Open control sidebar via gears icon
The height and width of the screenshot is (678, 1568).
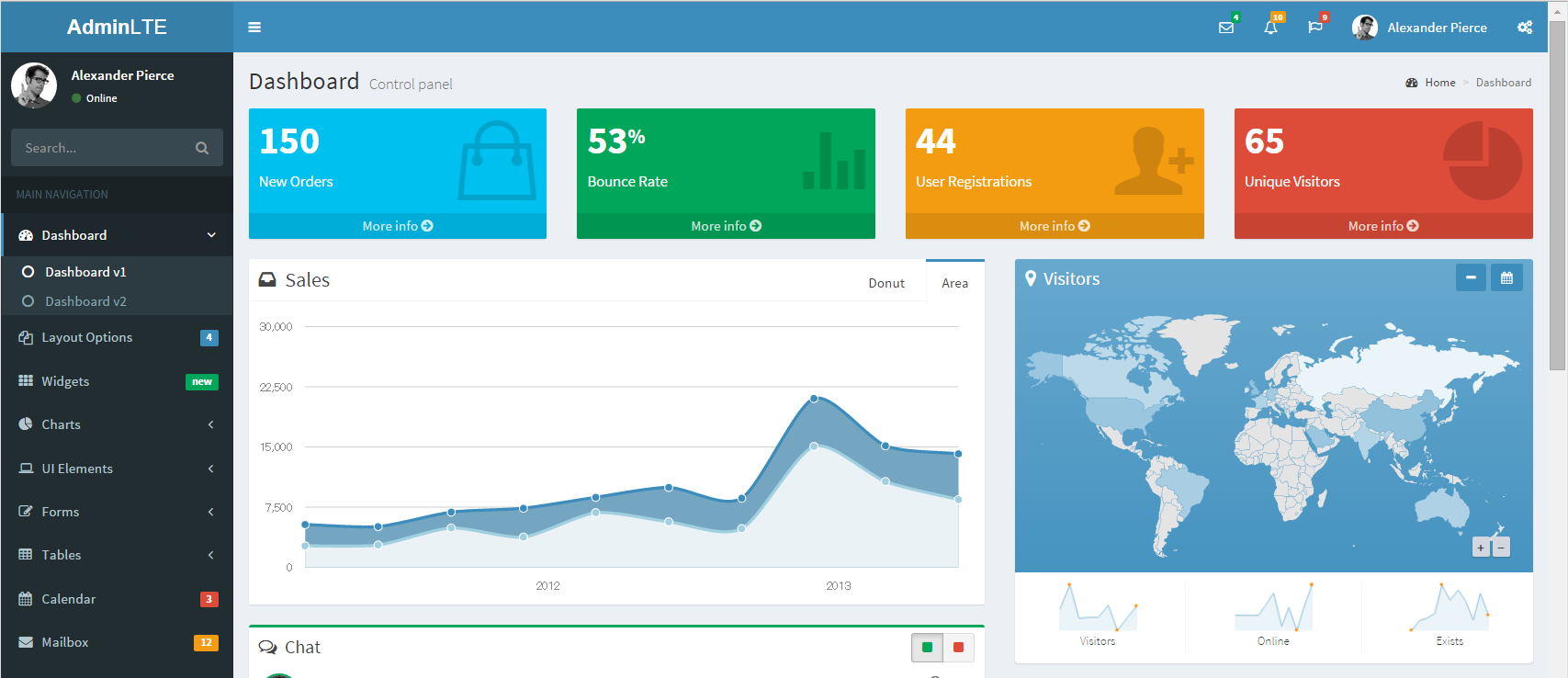click(x=1525, y=28)
